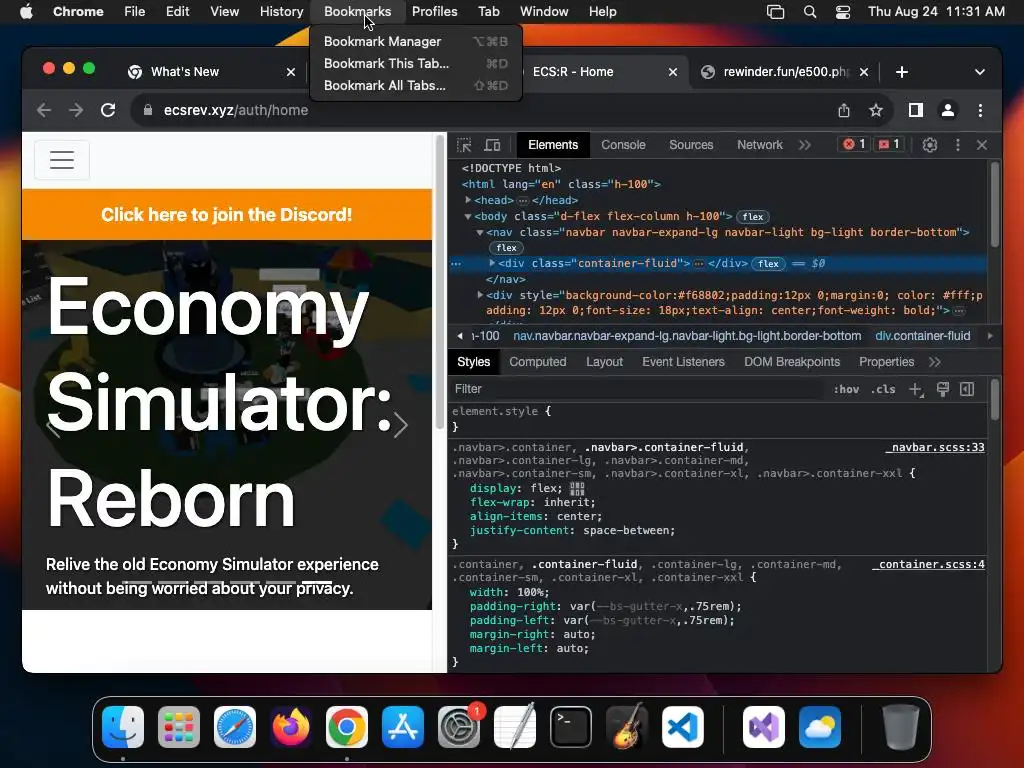Open DevTools three-dot customize menu

click(957, 145)
